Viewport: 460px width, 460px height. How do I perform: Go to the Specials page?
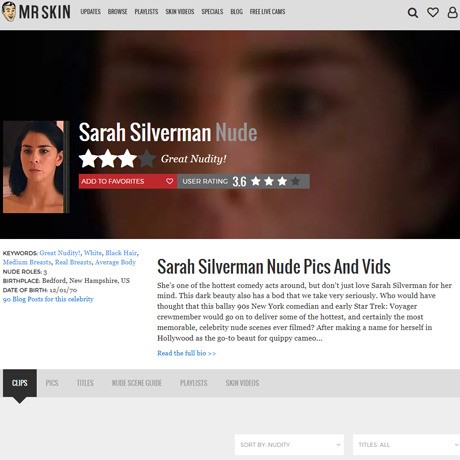pos(212,12)
